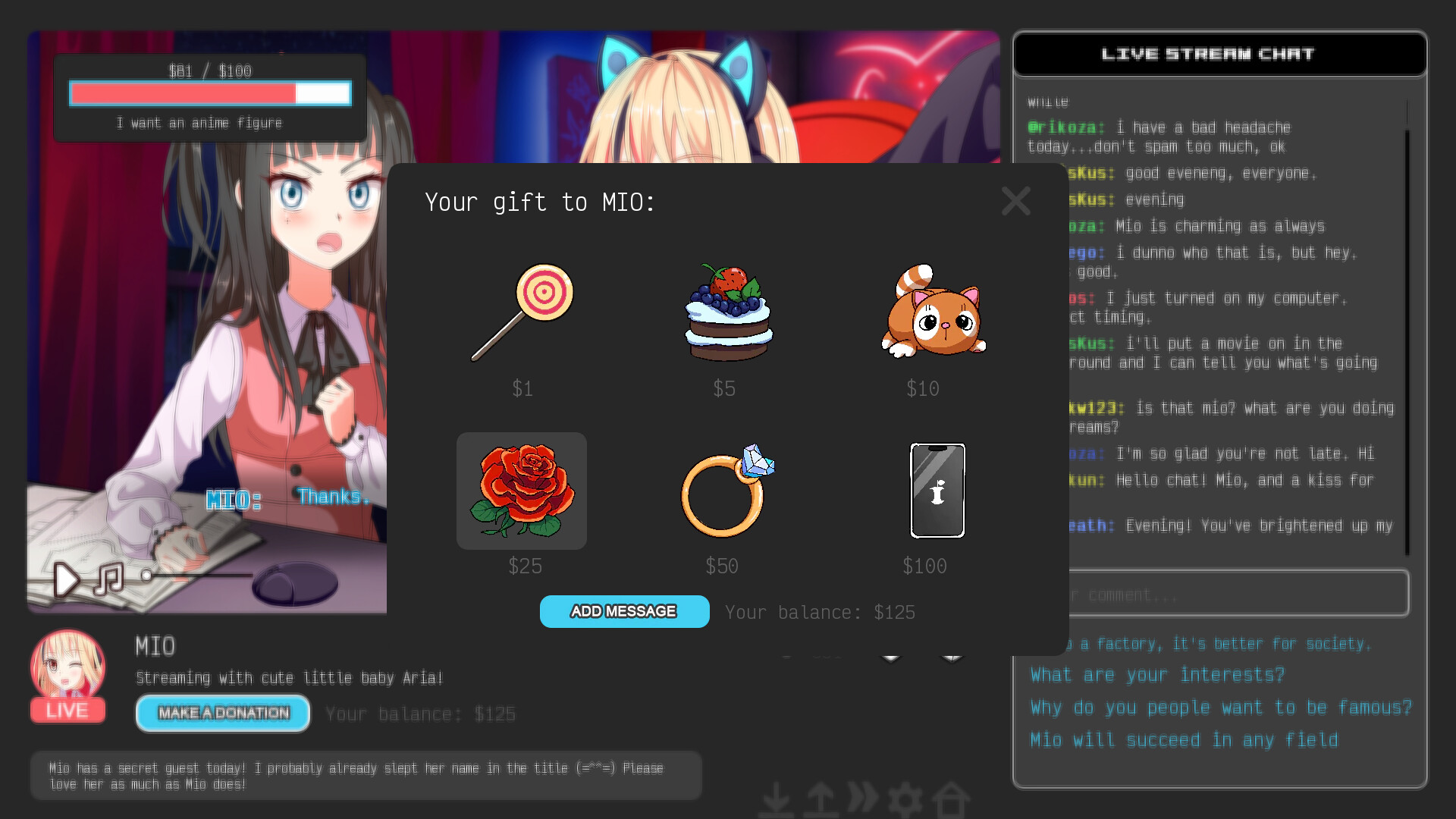Pick the $10 orange cat gift
Screen dimensions: 1456x819
click(x=933, y=312)
